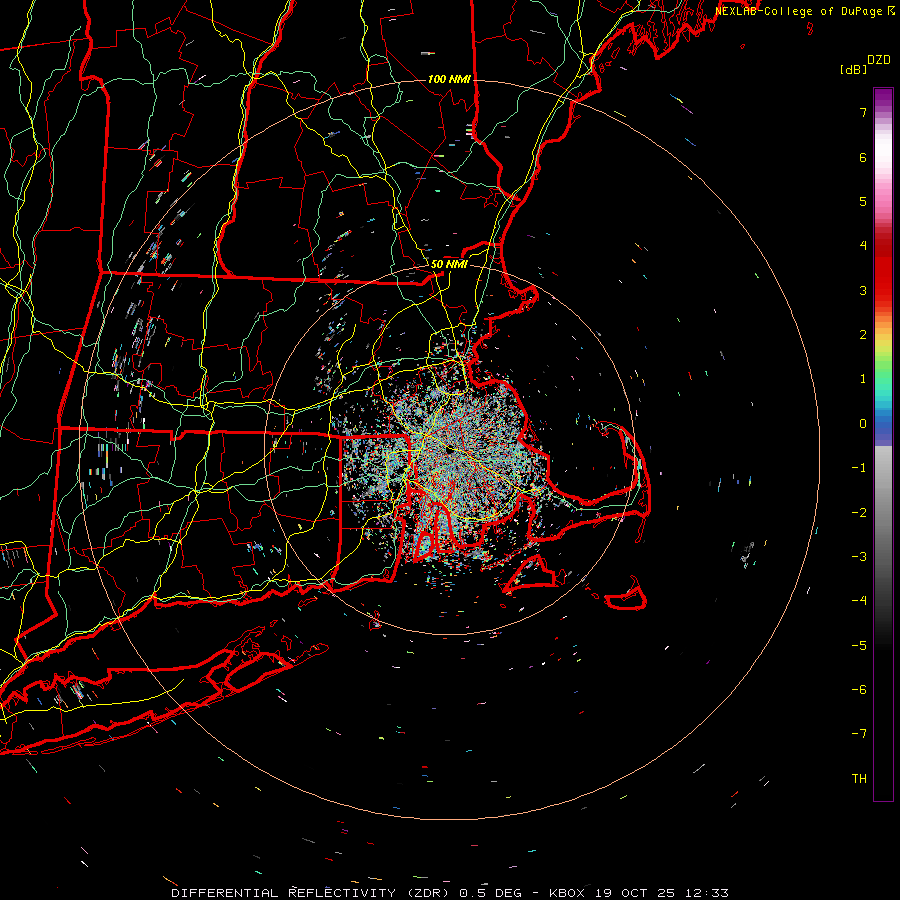
Task: Click the DZD legend title
Action: pyautogui.click(x=879, y=60)
